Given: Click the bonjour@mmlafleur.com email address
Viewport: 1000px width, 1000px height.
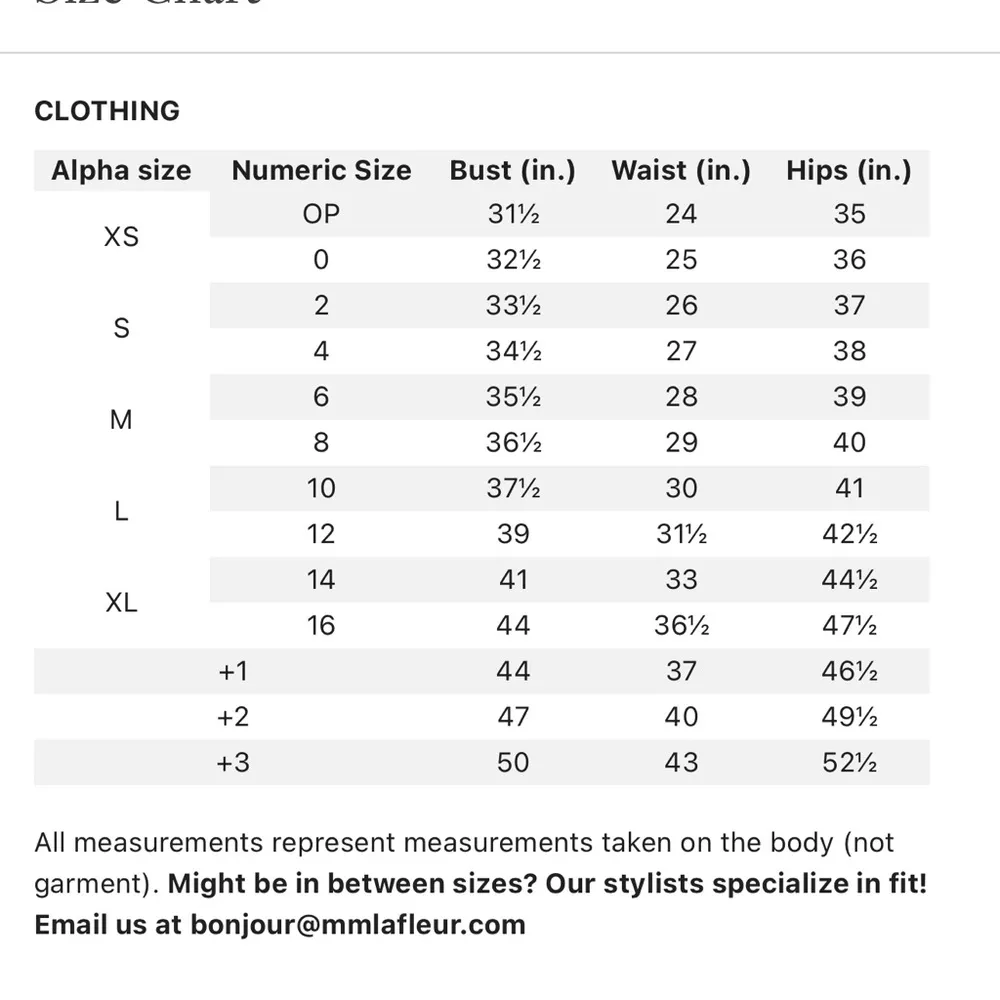Looking at the screenshot, I should pos(357,924).
